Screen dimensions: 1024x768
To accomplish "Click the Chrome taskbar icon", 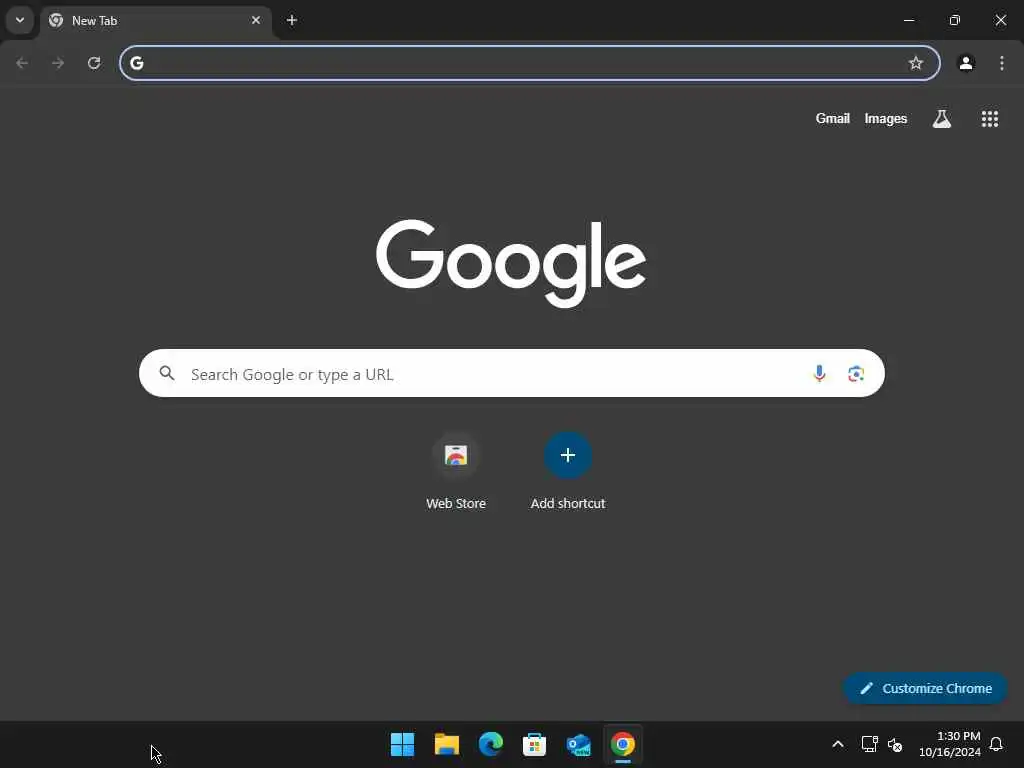I will tap(622, 744).
